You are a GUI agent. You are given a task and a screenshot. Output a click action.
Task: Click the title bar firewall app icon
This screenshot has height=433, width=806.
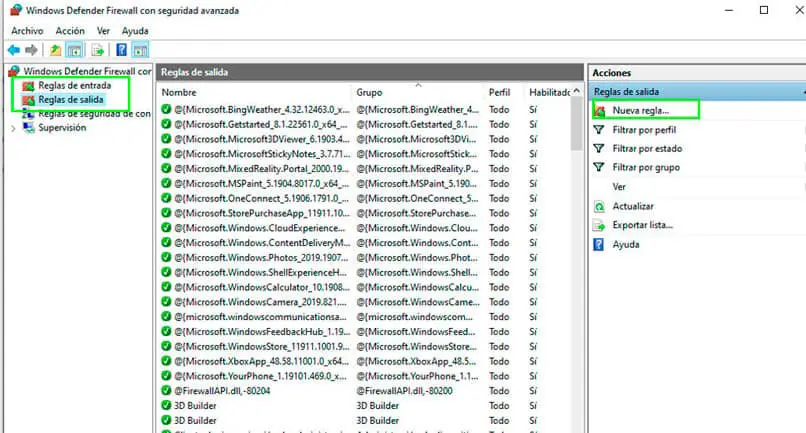15,10
